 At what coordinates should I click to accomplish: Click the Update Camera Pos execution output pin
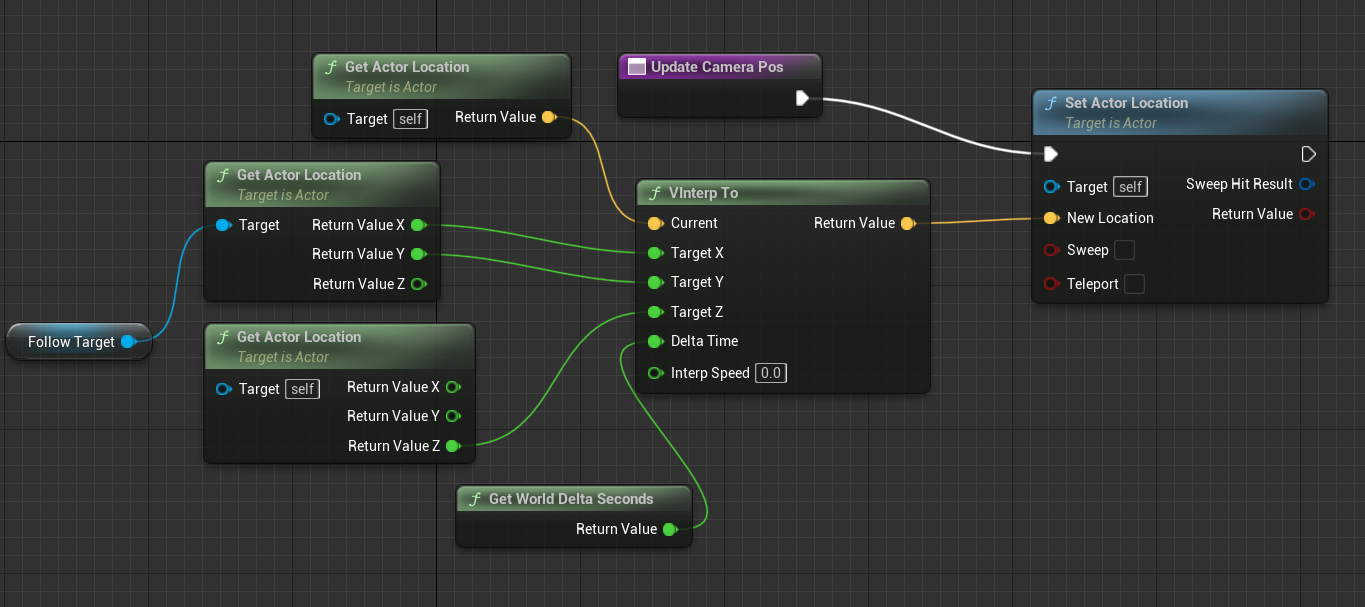coord(802,98)
